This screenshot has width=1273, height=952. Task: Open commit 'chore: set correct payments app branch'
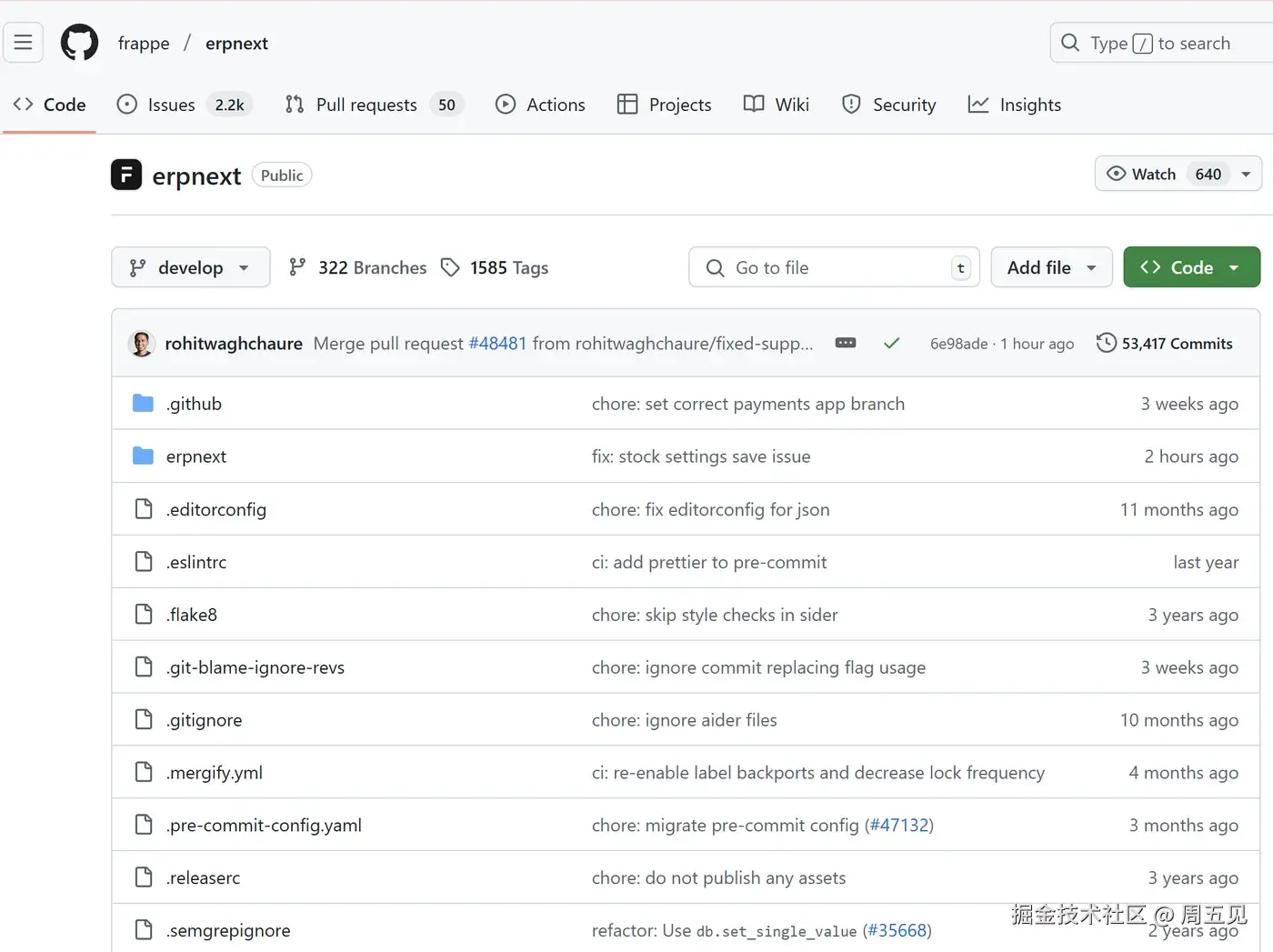pos(748,404)
